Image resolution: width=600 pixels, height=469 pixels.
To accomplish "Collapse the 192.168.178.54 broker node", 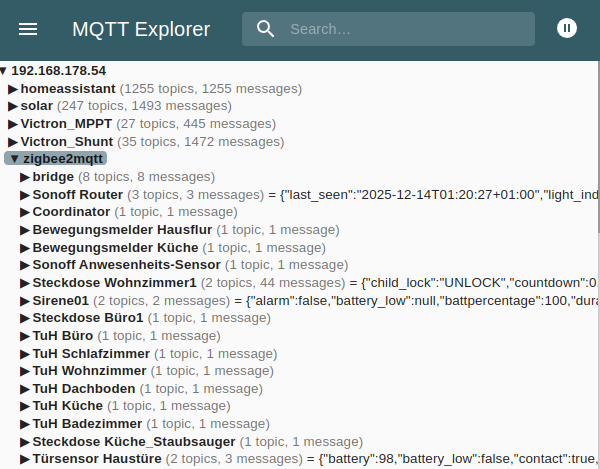I will 4,71.
